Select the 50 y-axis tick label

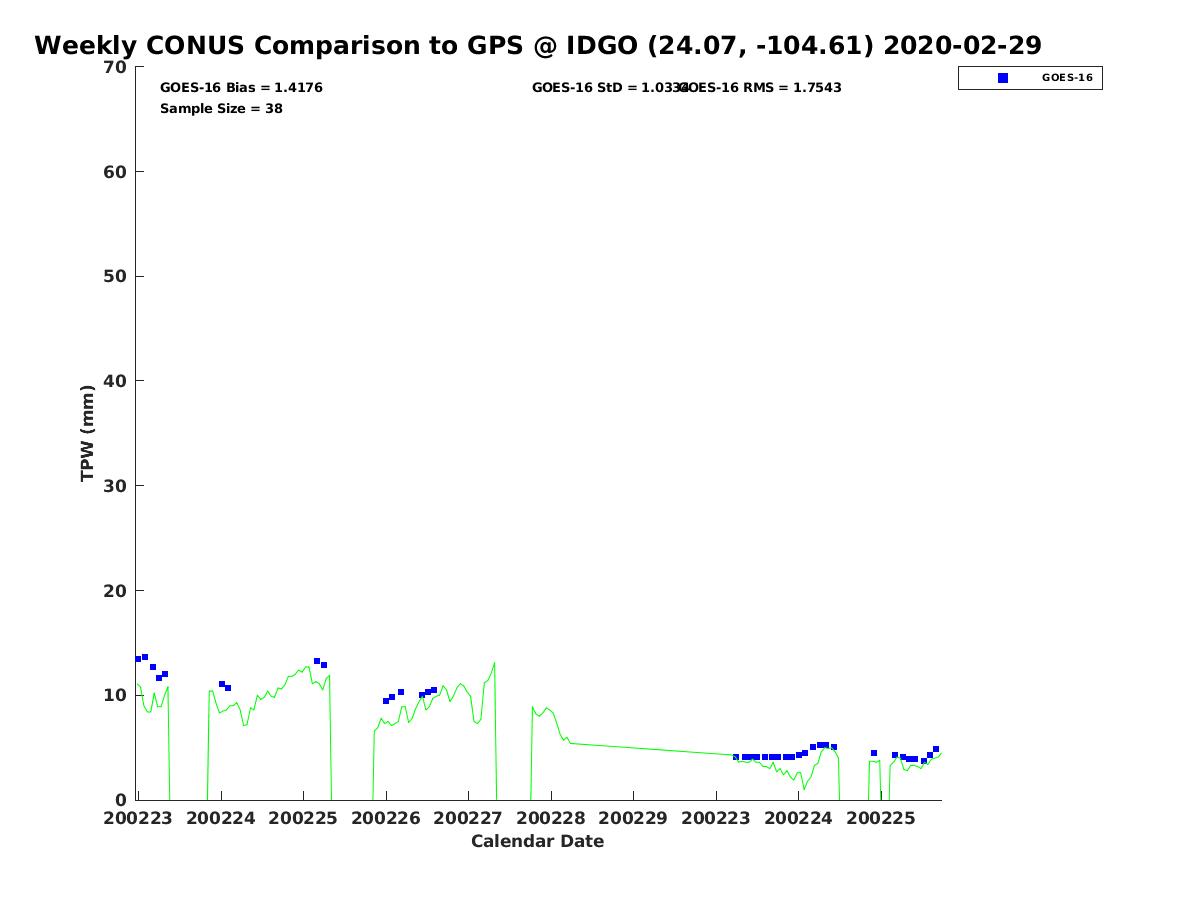coord(116,276)
